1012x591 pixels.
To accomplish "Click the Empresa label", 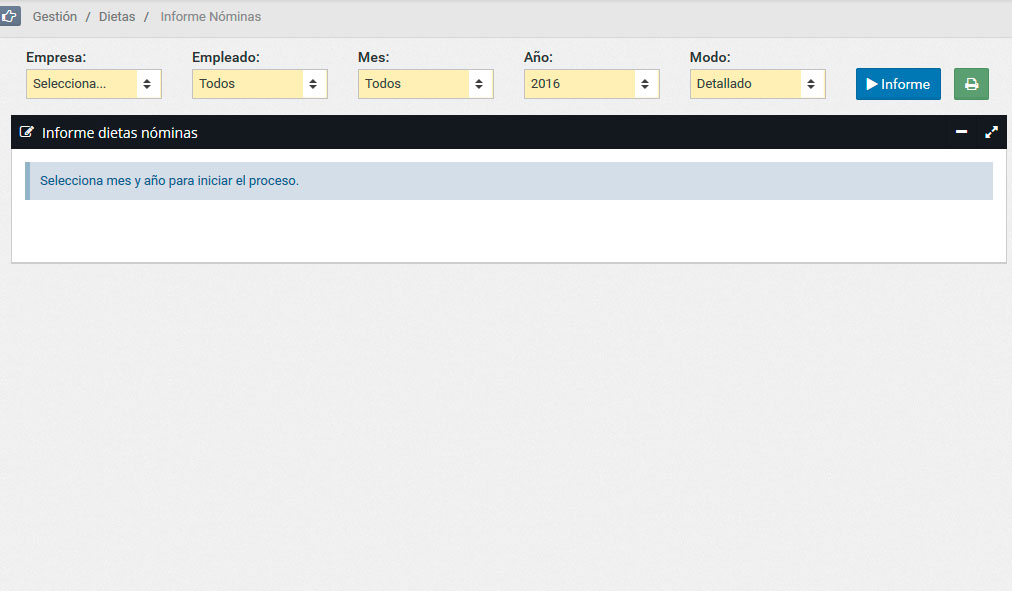I will click(56, 57).
